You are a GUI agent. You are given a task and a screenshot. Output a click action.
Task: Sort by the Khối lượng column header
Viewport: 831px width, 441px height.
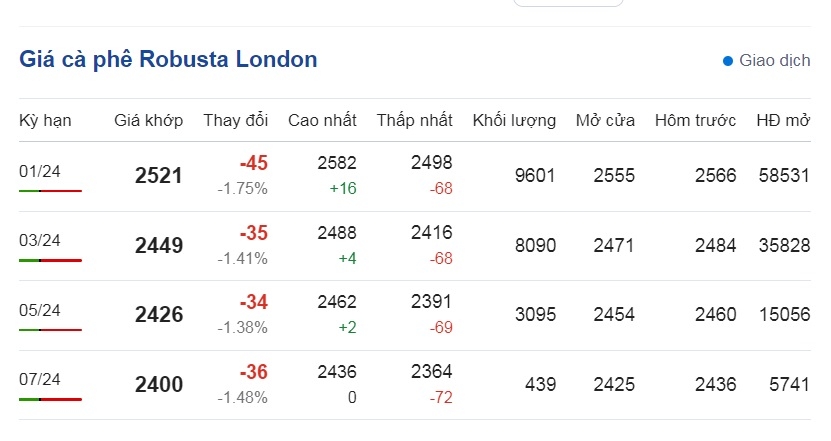tap(514, 120)
